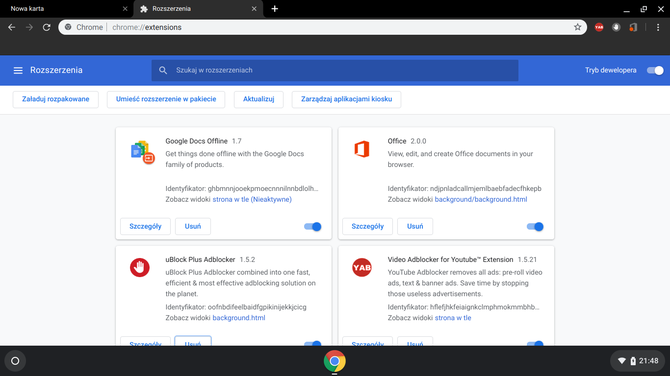
Task: Close the Rozszerzenia tab
Action: 254,9
